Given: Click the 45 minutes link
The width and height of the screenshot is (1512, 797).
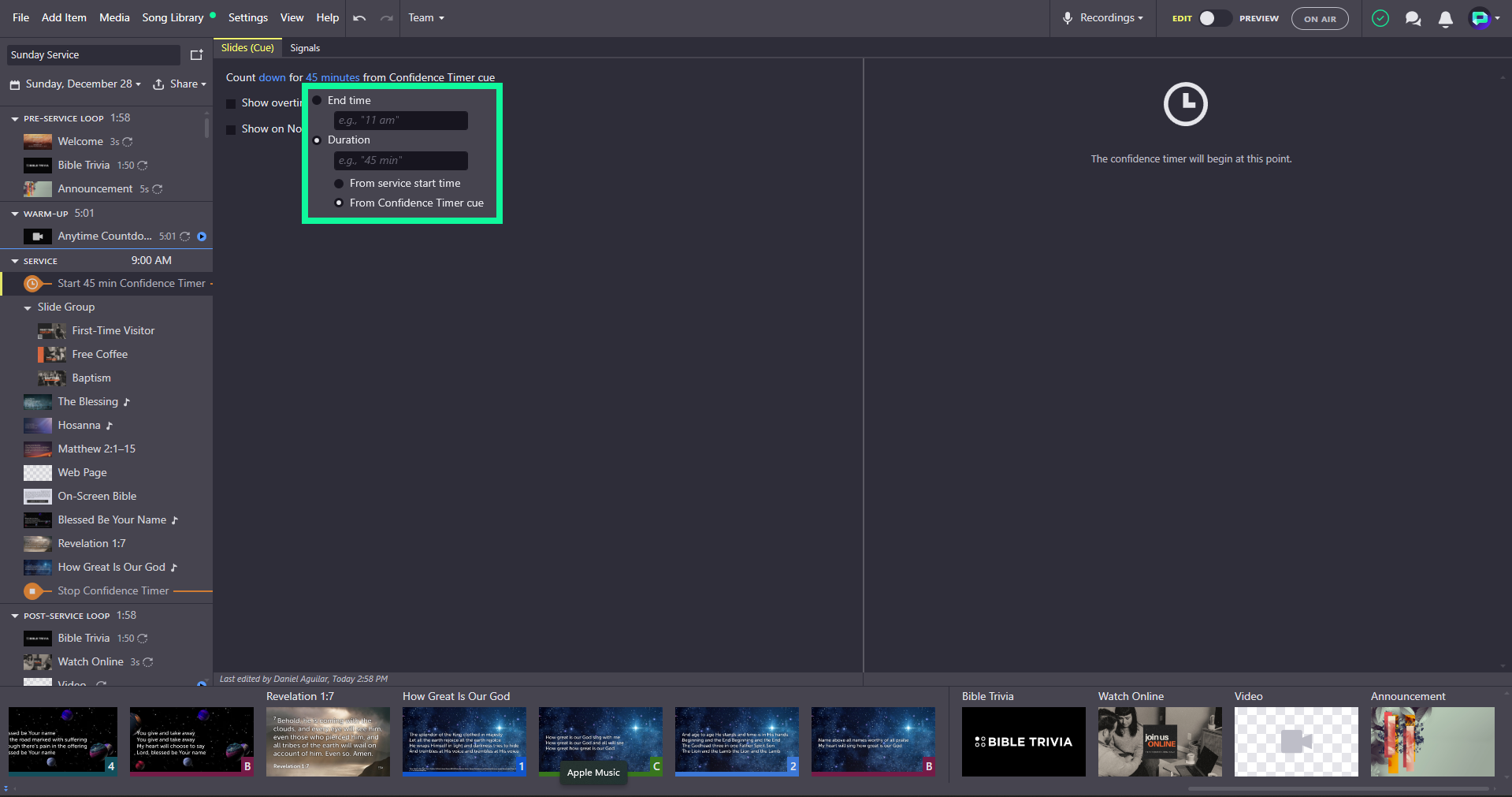Looking at the screenshot, I should pyautogui.click(x=332, y=77).
